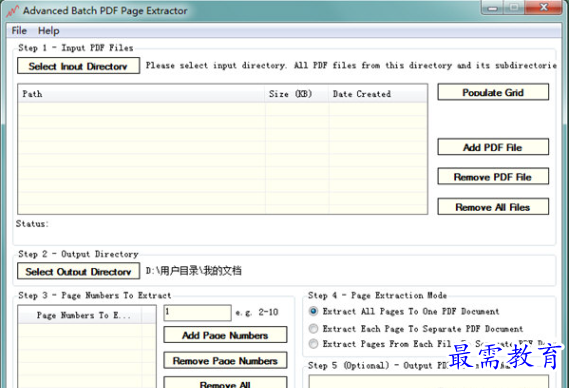Click the application icon in title bar
The height and width of the screenshot is (388, 570).
12,11
